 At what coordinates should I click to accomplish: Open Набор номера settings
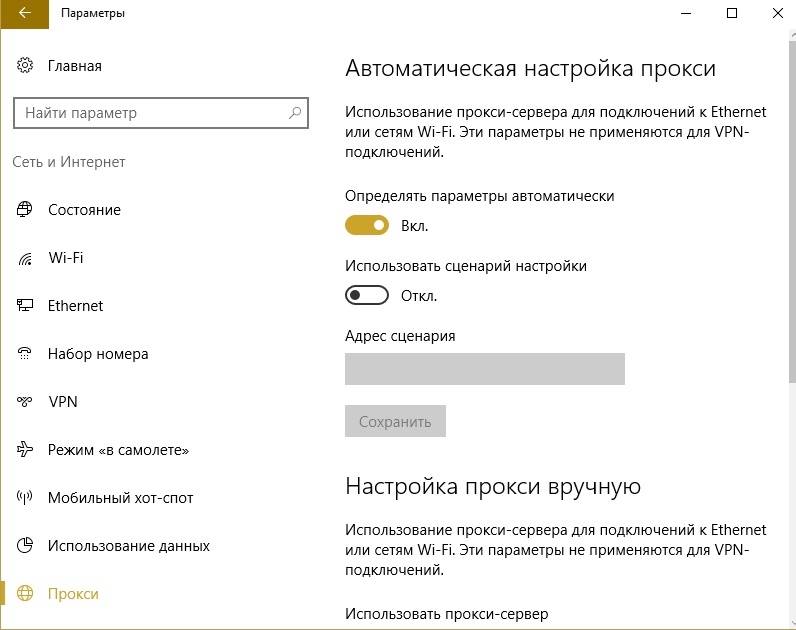coord(98,354)
